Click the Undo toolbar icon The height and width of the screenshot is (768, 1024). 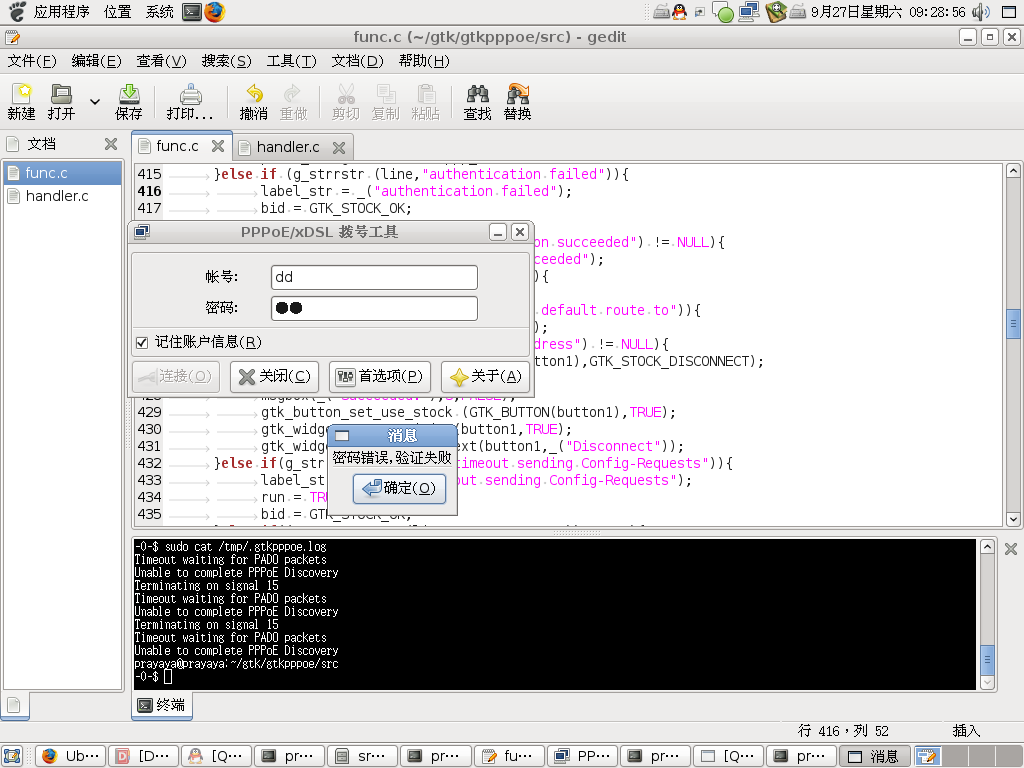(x=253, y=102)
